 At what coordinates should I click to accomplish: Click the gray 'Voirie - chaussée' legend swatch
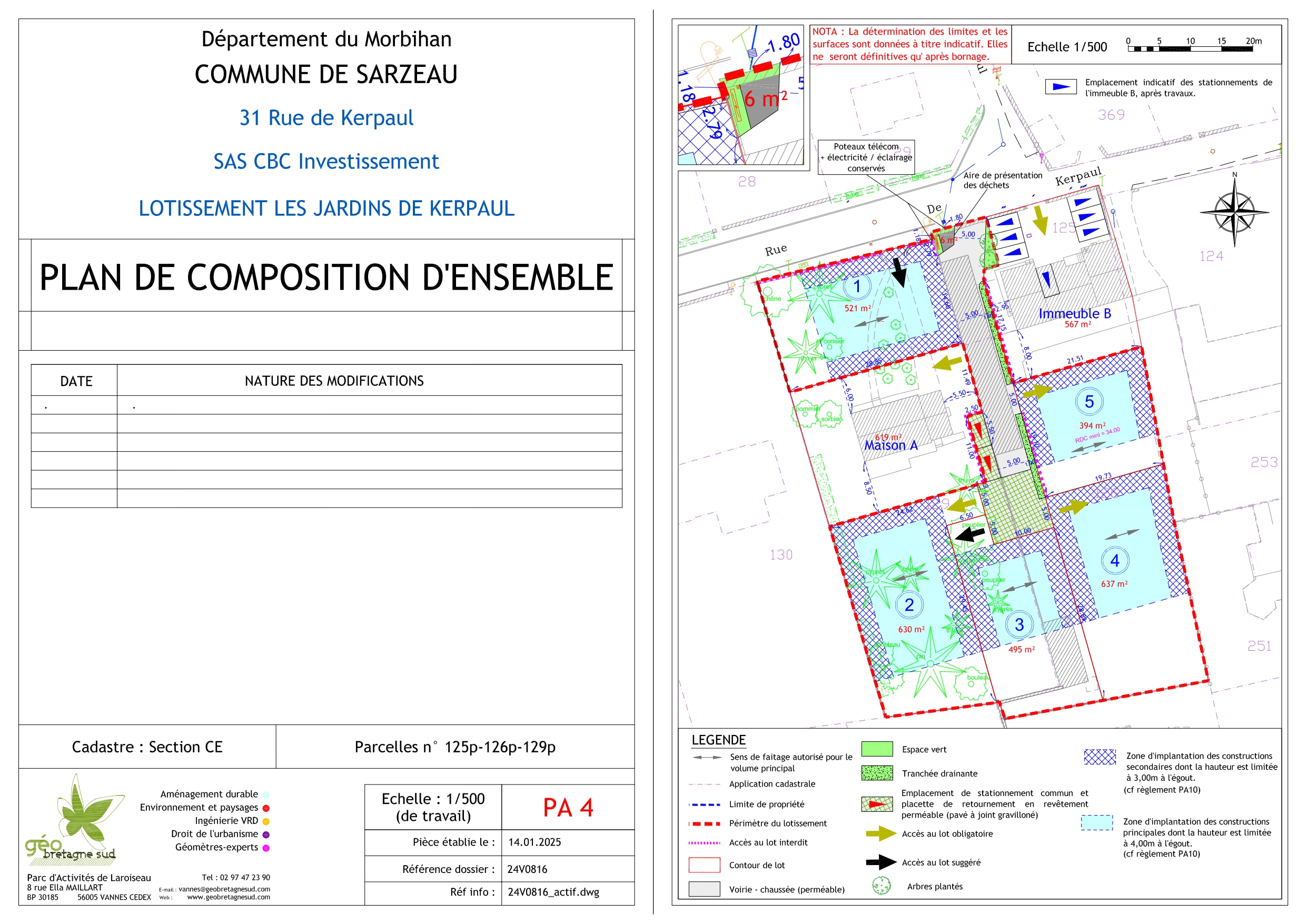coord(704,889)
